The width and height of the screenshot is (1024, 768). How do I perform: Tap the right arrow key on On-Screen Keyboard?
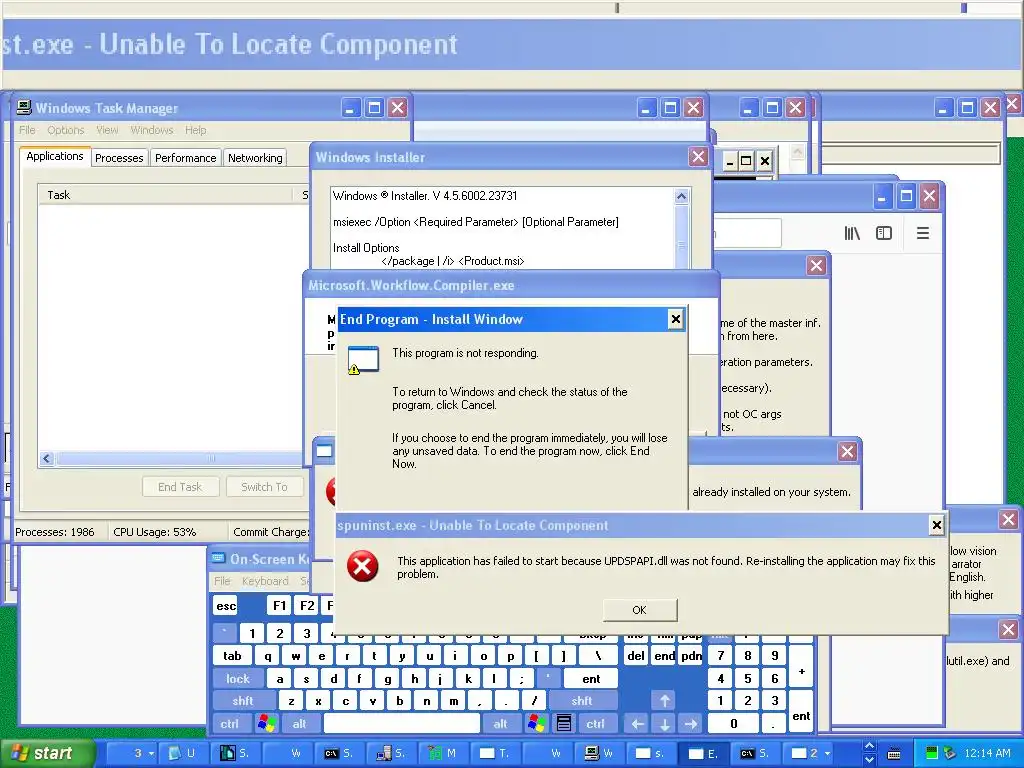coord(691,724)
